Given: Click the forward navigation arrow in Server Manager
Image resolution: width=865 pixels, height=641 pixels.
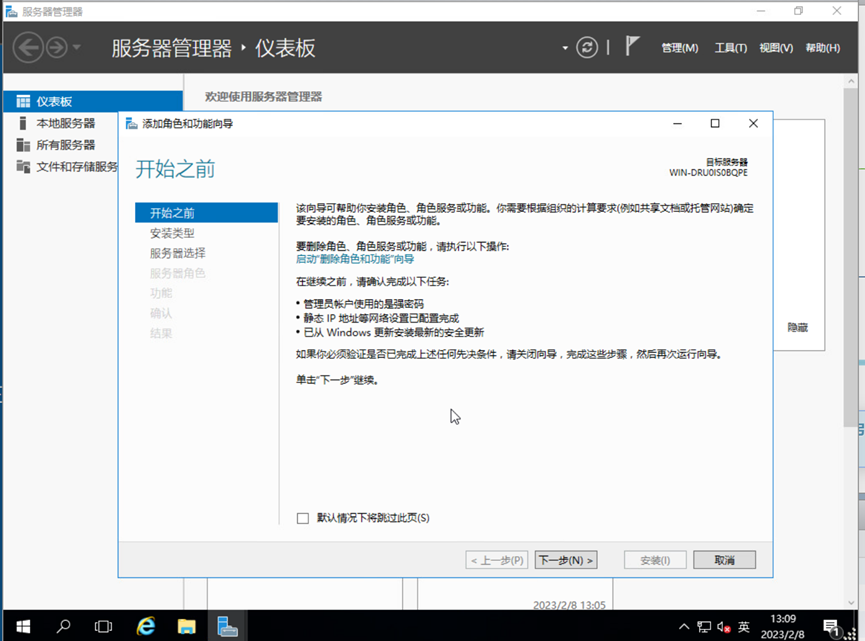Looking at the screenshot, I should 56,47.
